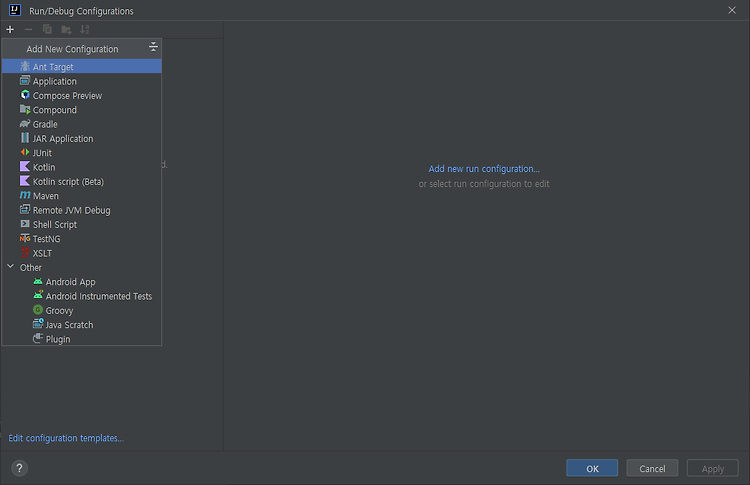Click the Java Scratch icon
750x485 pixels.
click(x=38, y=324)
